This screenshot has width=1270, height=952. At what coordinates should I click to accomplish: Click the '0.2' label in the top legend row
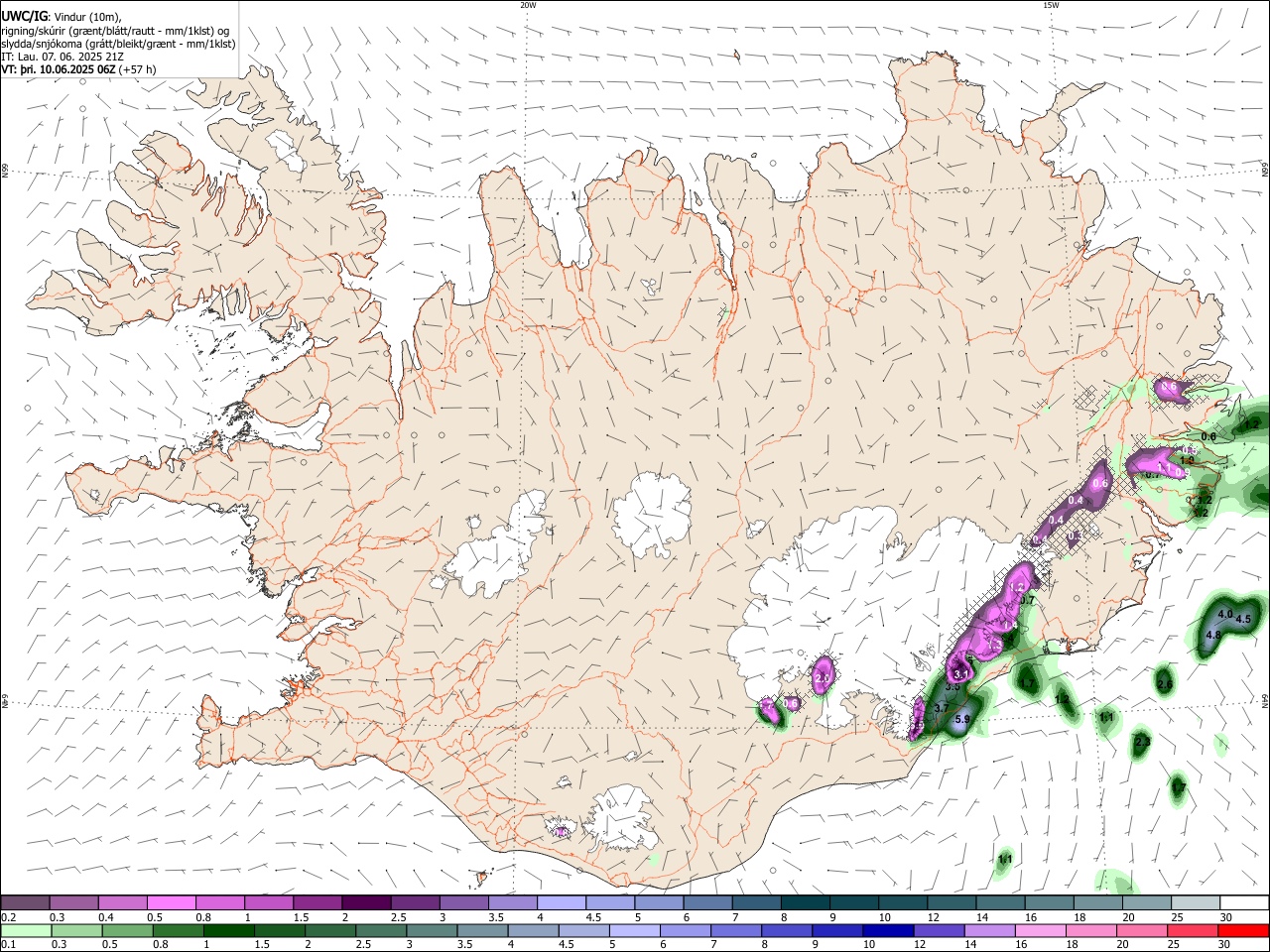click(8, 917)
